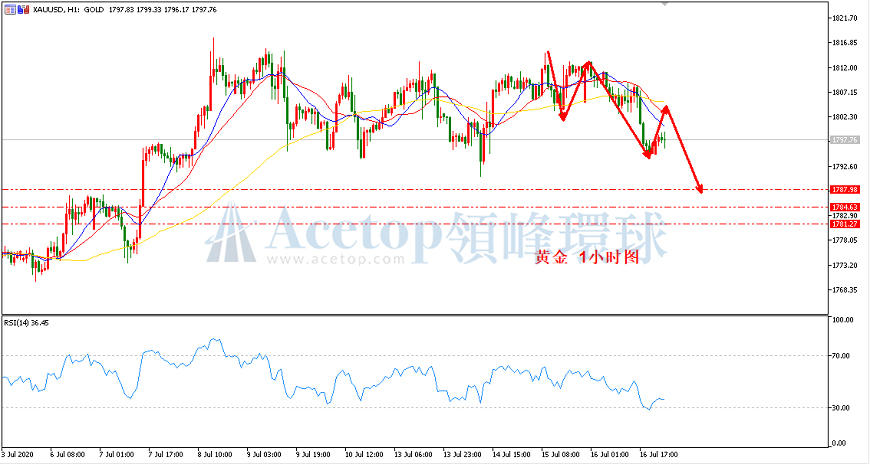Select the 8 Jul 10:00 time axis label
The image size is (870, 464).
216,455
